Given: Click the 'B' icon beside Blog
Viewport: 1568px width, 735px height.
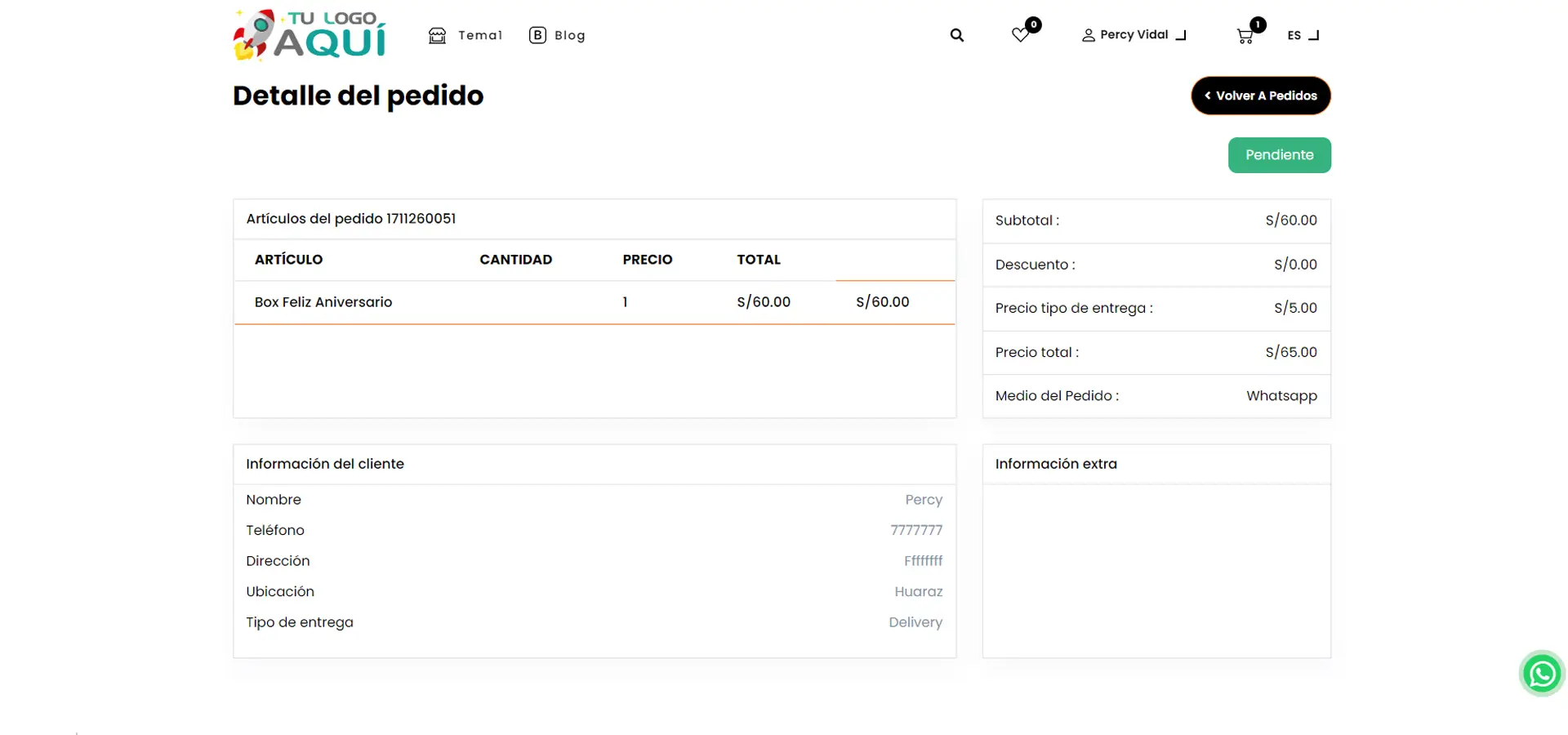Looking at the screenshot, I should [537, 35].
